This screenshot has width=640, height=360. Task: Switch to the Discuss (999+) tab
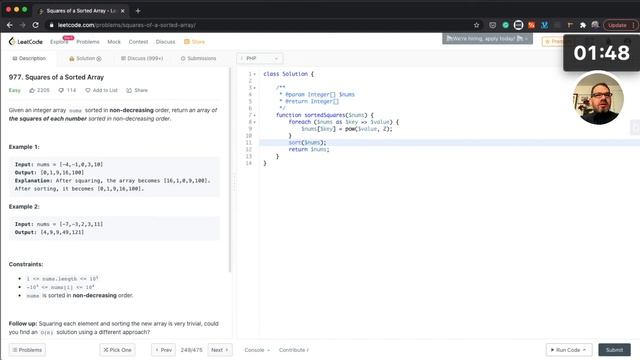click(x=142, y=58)
